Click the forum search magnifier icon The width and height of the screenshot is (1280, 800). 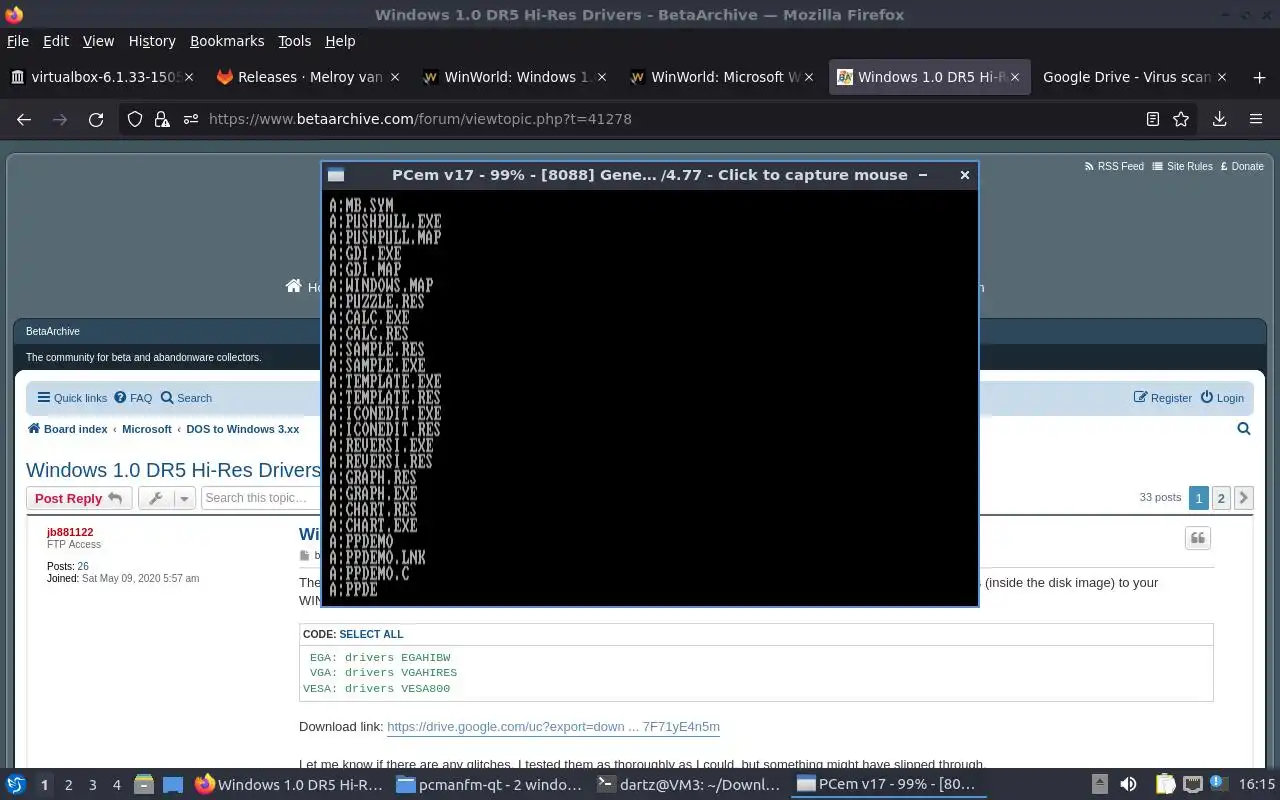(1244, 429)
